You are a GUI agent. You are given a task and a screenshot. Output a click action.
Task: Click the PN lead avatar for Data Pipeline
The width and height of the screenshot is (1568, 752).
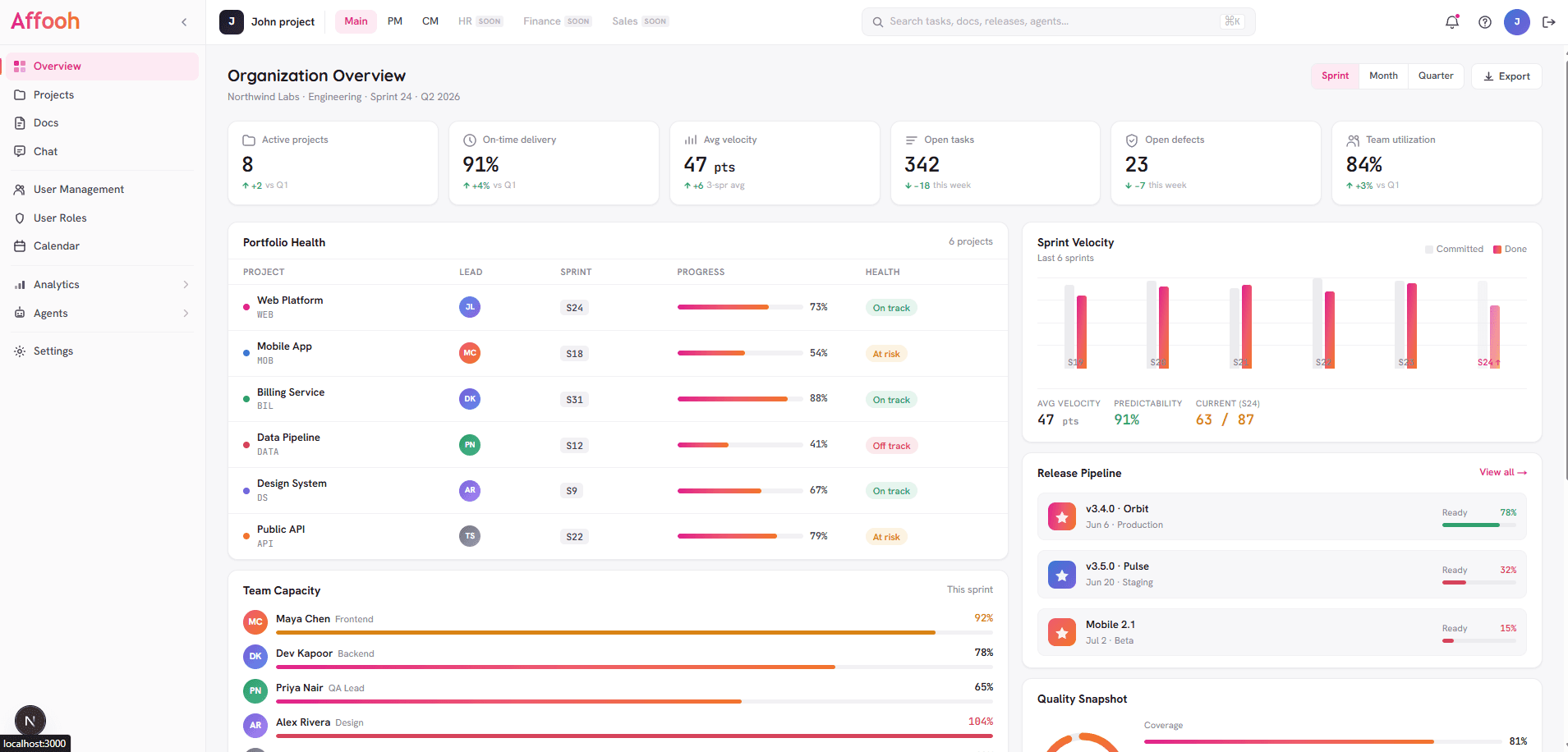coord(470,445)
